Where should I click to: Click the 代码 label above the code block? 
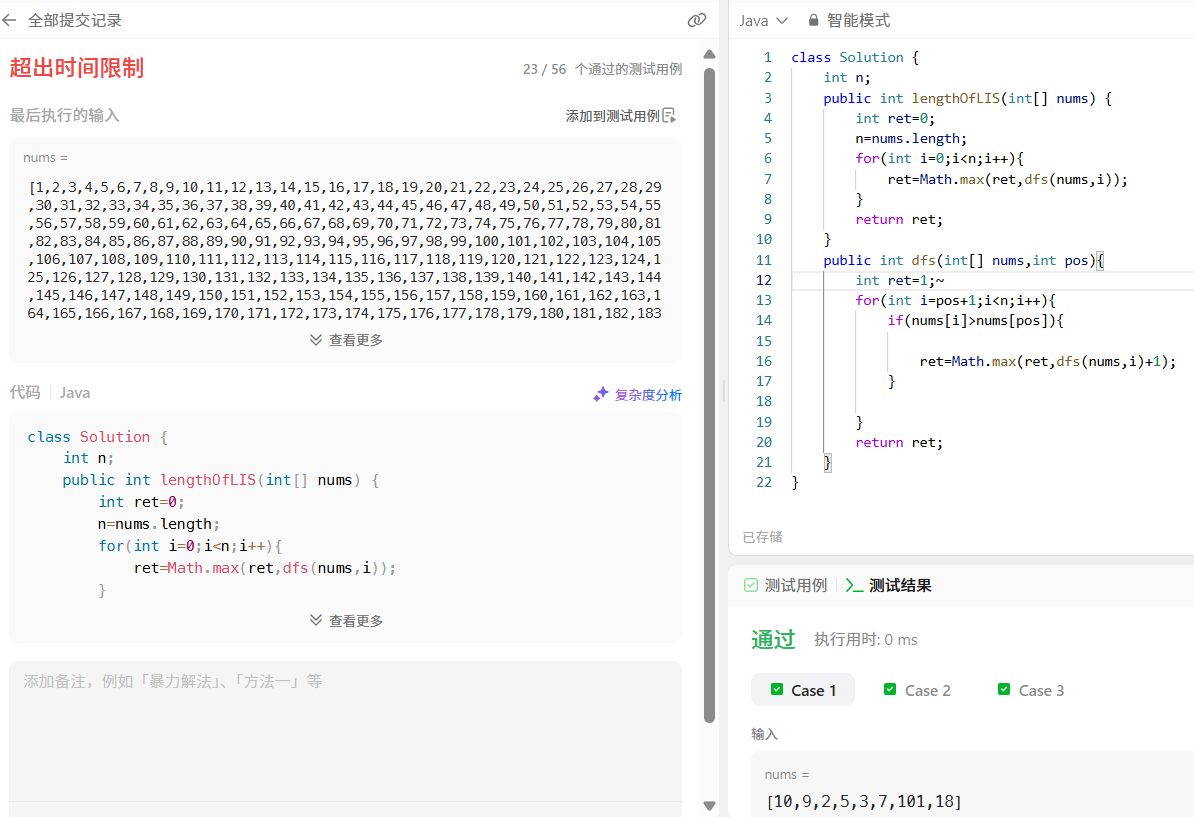(x=24, y=392)
